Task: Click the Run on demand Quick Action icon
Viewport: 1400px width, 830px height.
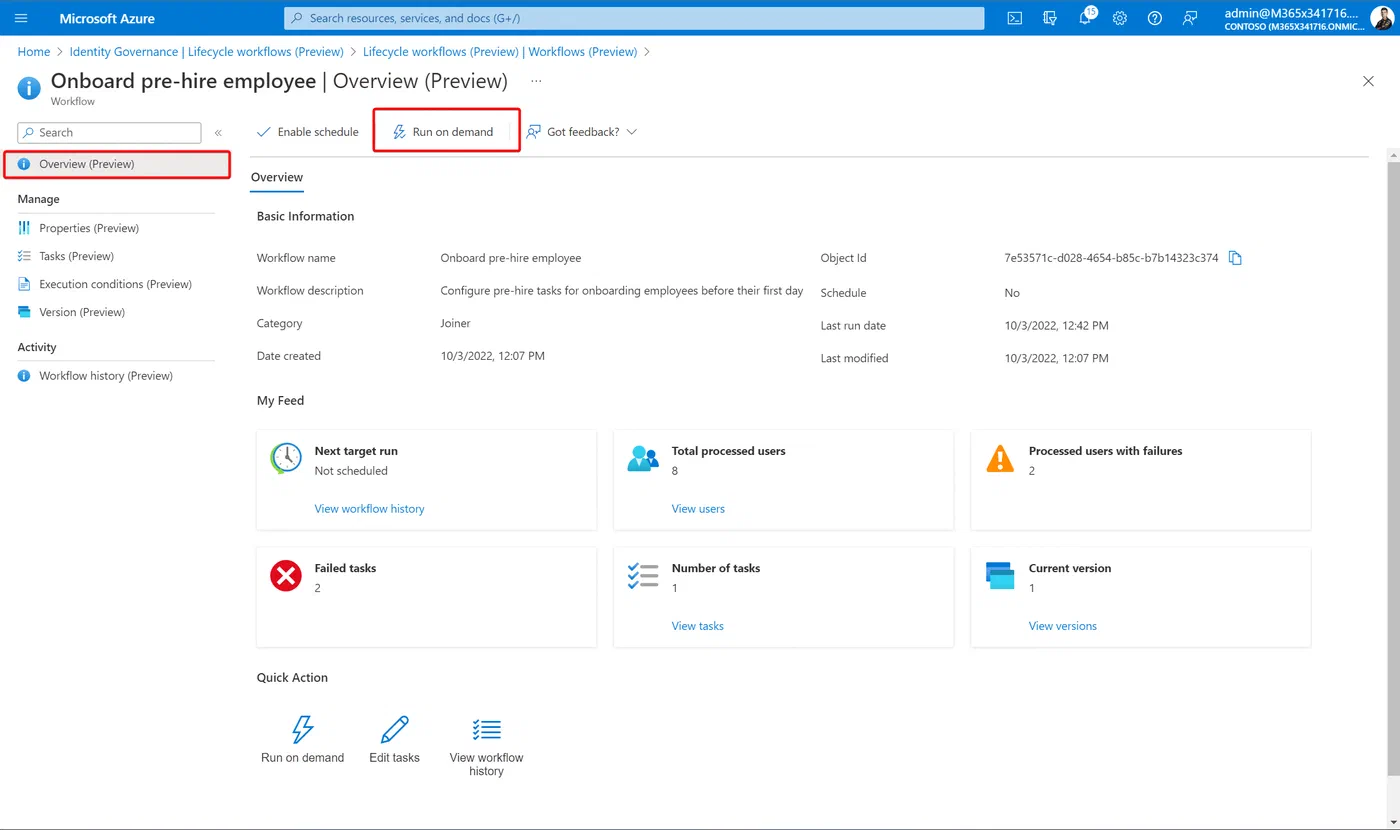Action: pos(302,729)
